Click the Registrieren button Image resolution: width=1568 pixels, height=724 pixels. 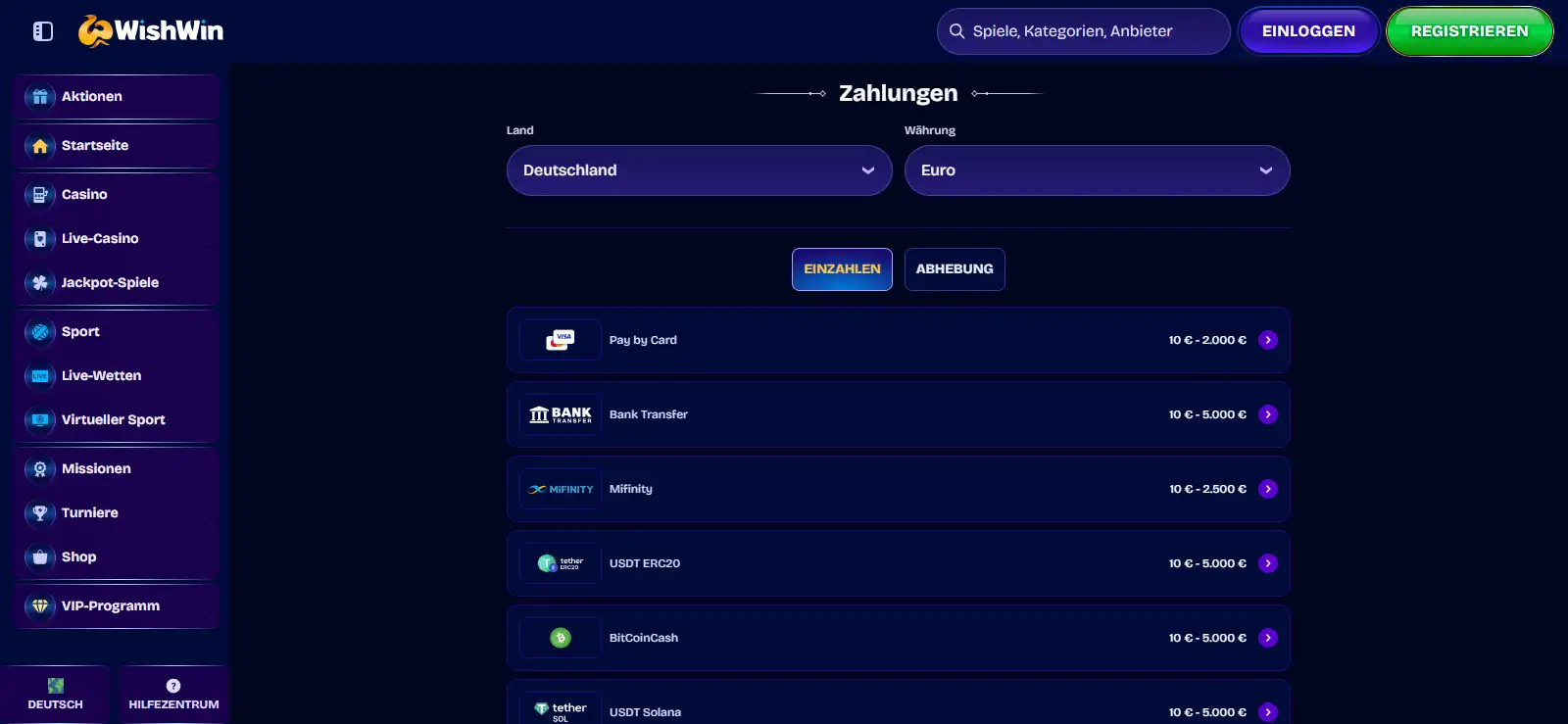pos(1469,31)
